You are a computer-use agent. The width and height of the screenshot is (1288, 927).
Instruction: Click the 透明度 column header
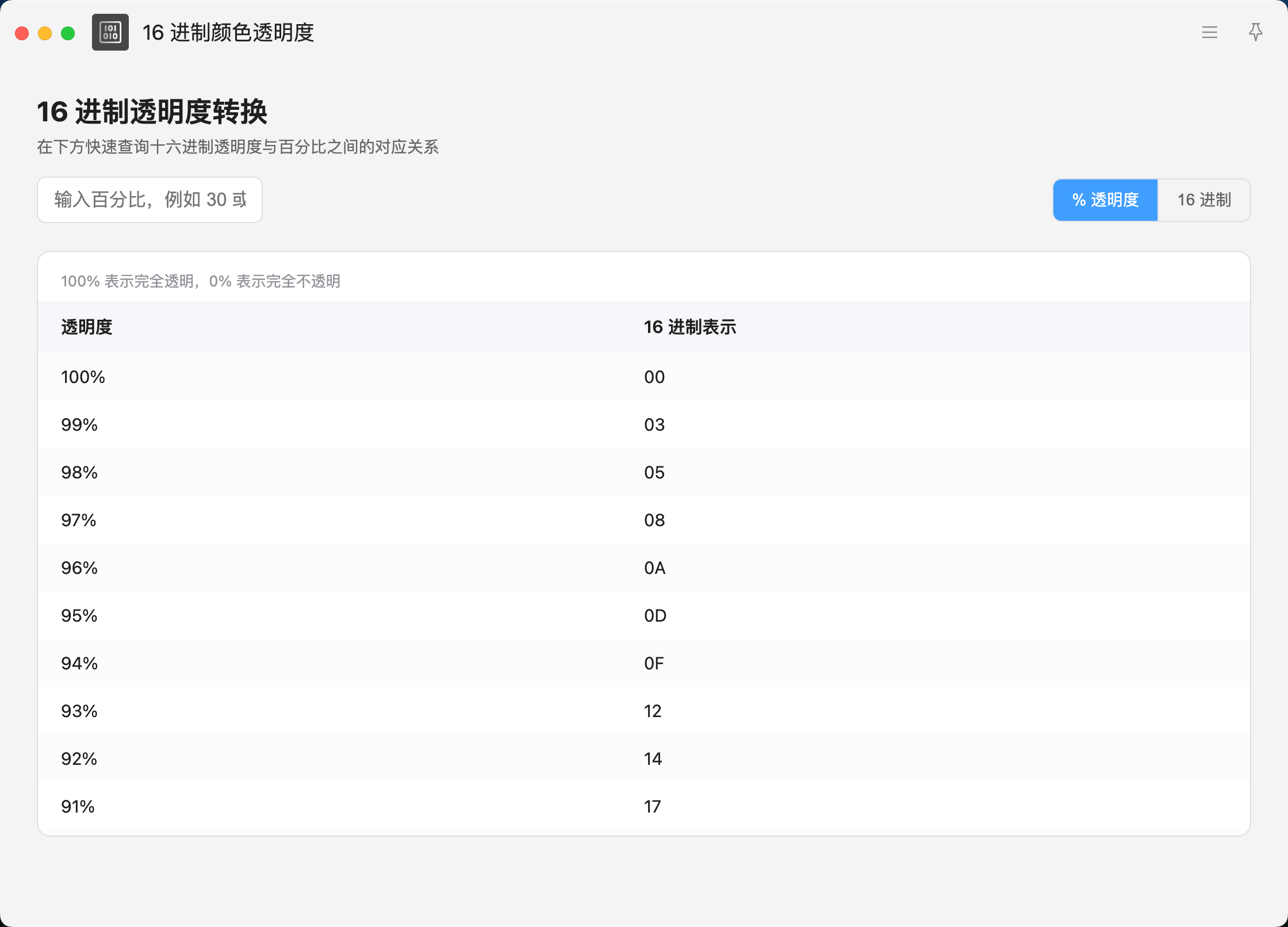click(x=87, y=327)
